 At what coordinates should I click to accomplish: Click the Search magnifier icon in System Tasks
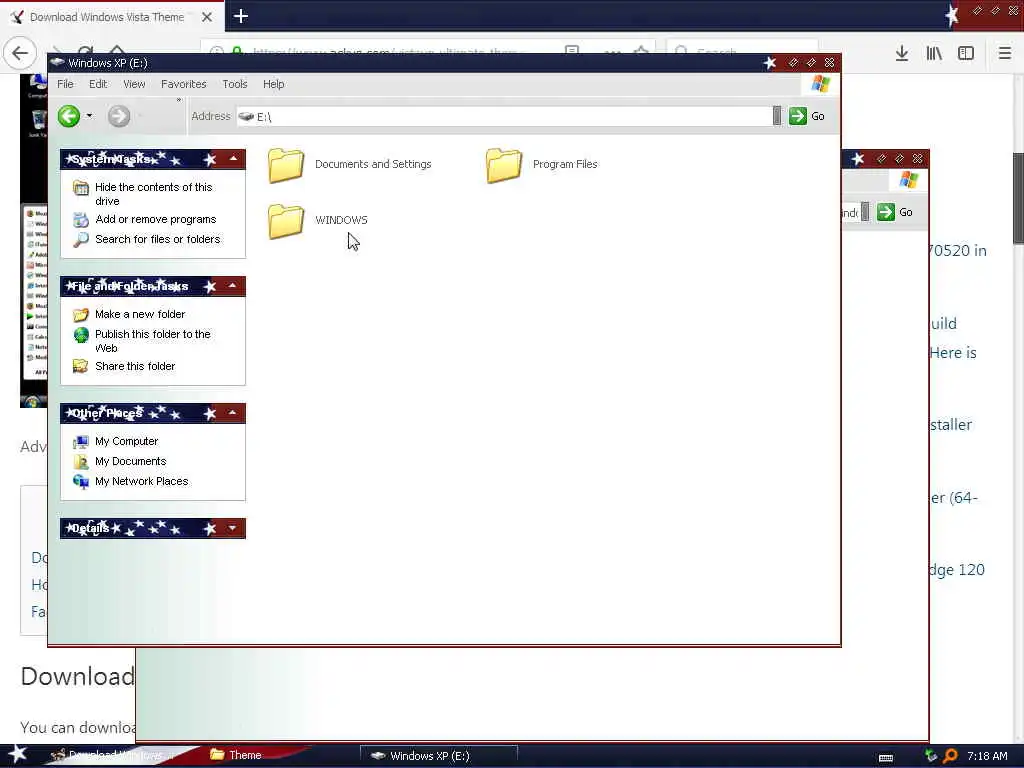(81, 240)
